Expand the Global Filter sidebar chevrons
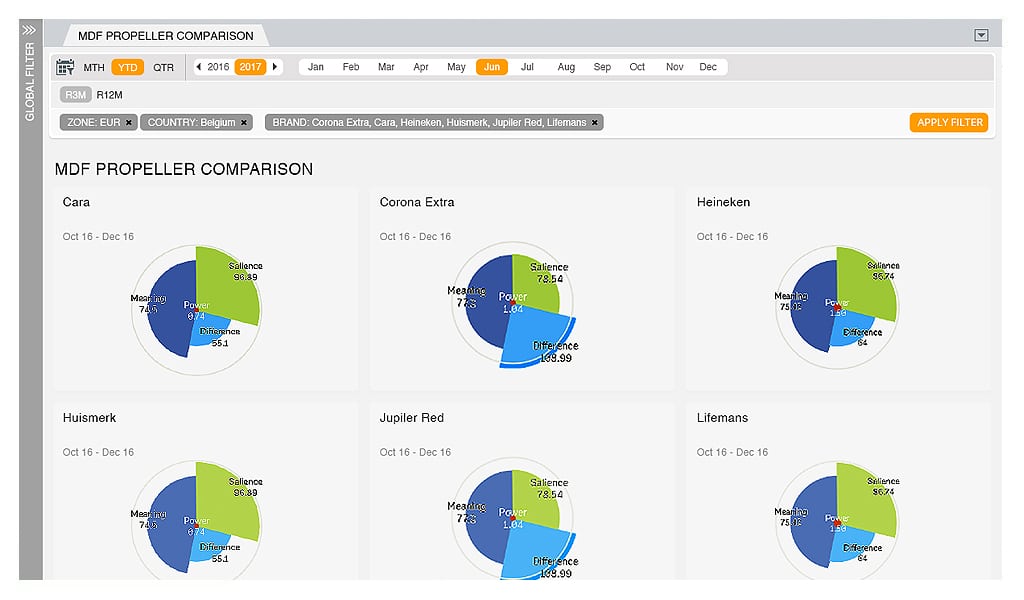 pos(29,30)
